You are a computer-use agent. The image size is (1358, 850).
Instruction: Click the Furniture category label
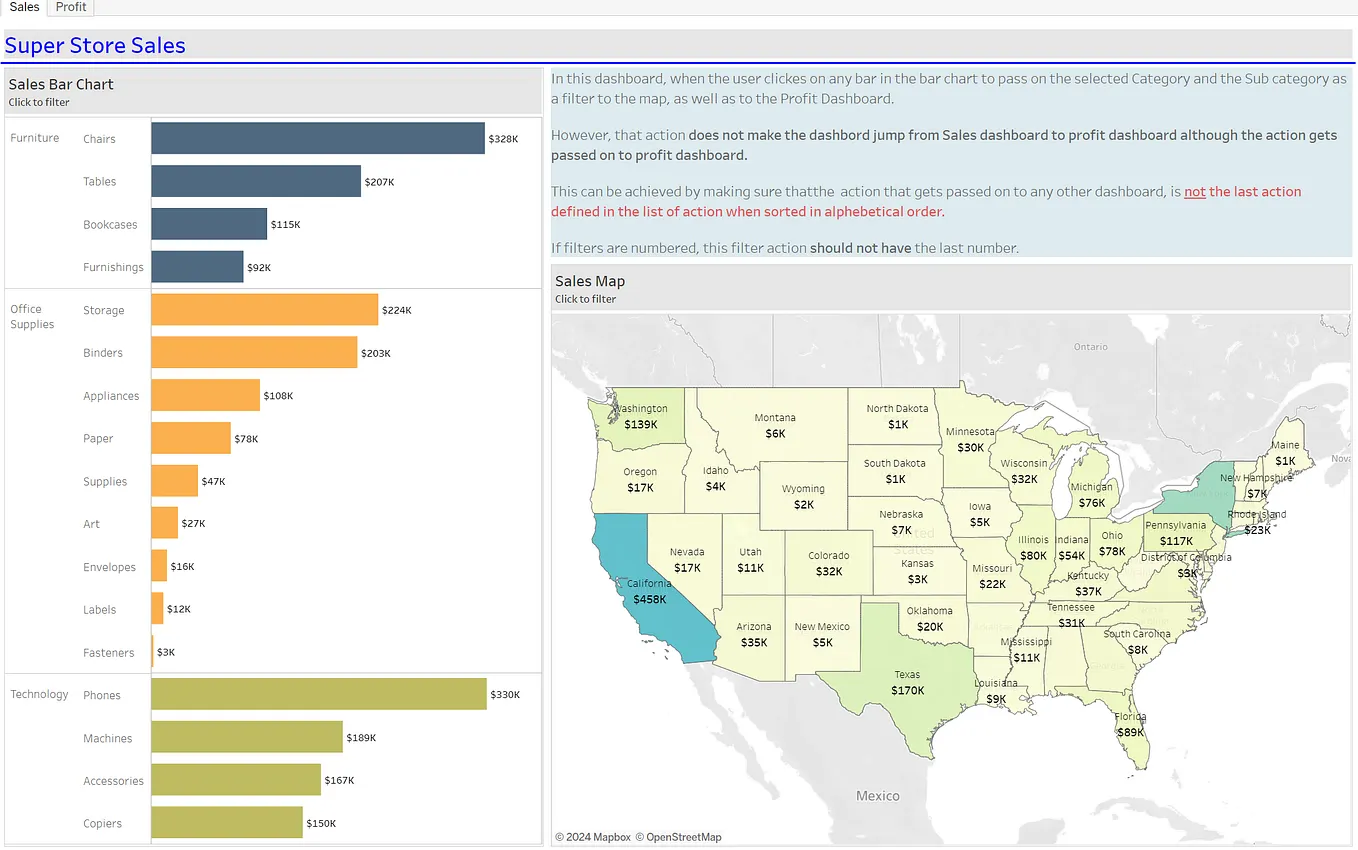(x=35, y=138)
